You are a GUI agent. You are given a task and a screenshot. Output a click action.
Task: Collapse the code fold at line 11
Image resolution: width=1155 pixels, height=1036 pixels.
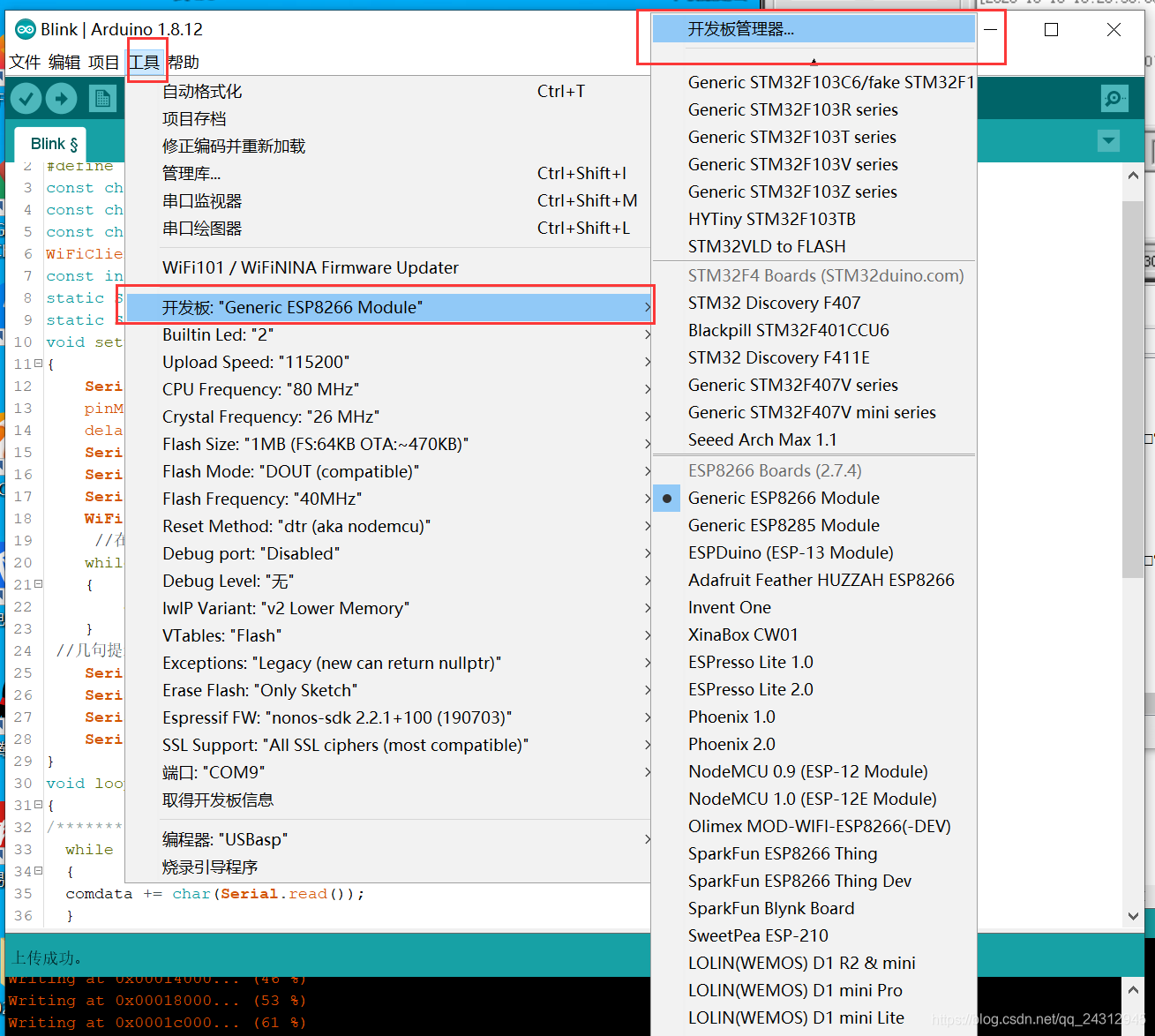pos(38,363)
